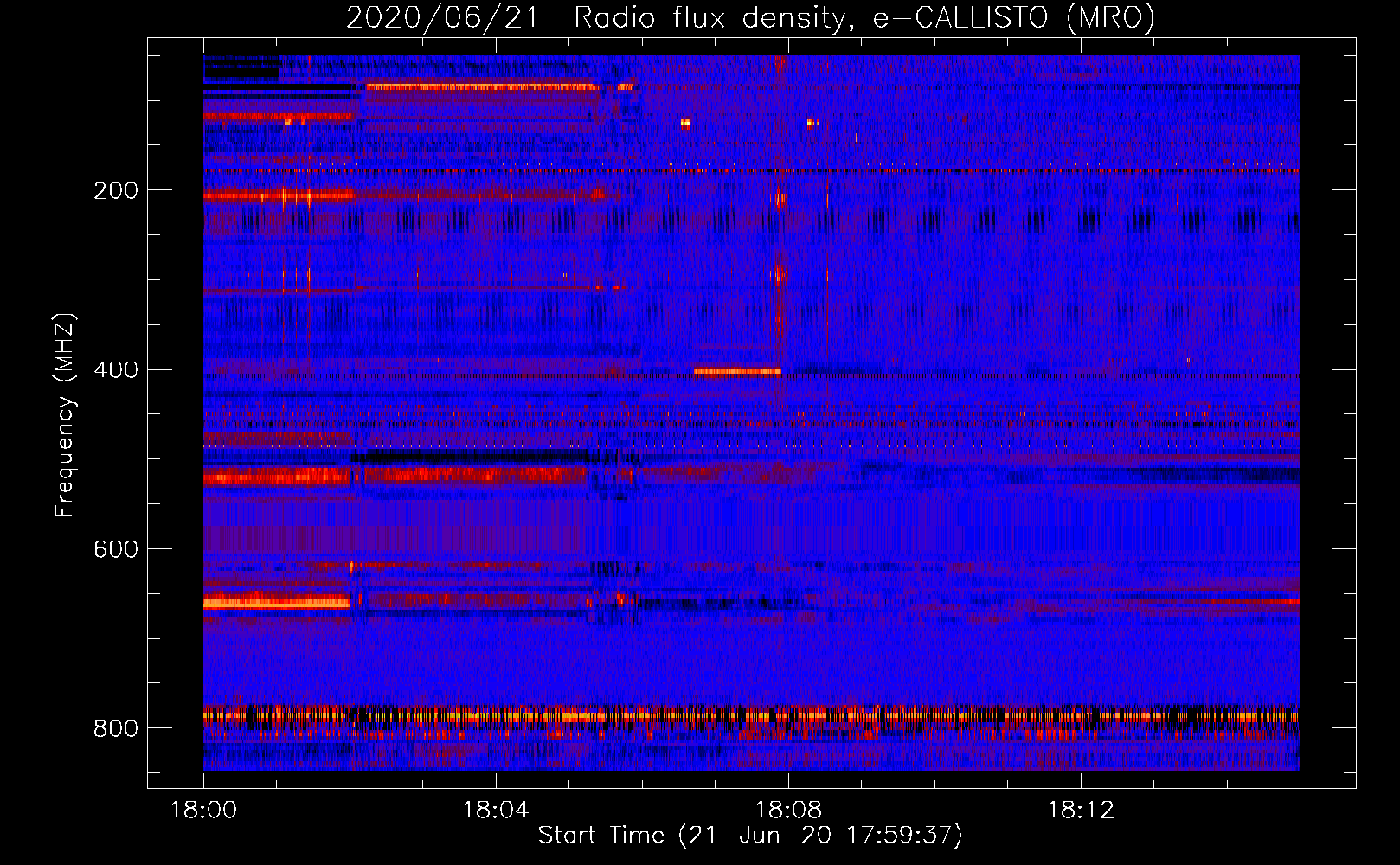Click the 'Start Time (21-Jun-20 17:59:37)' label
This screenshot has width=1400, height=865.
(750, 836)
